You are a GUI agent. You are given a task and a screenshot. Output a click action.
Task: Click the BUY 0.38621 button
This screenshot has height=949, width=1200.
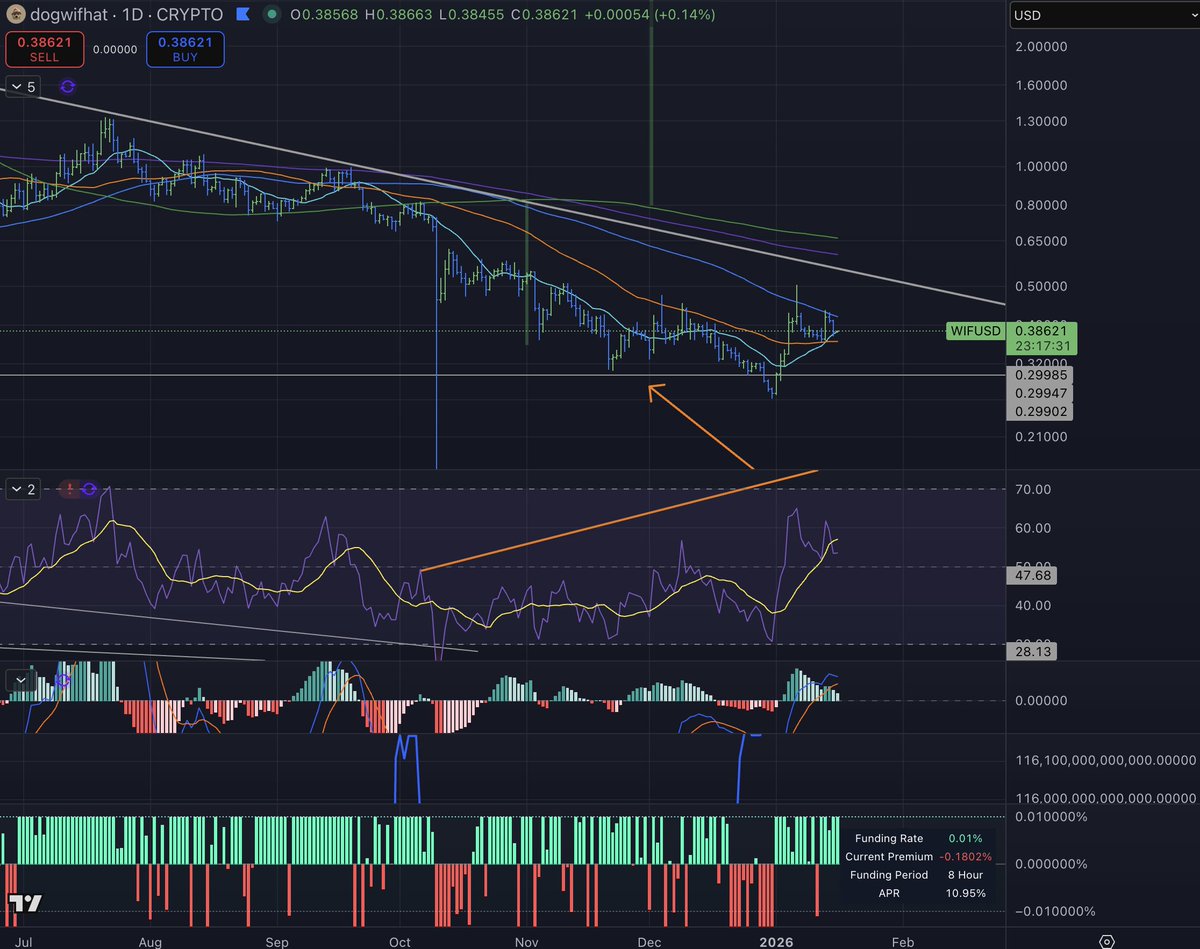coord(185,49)
